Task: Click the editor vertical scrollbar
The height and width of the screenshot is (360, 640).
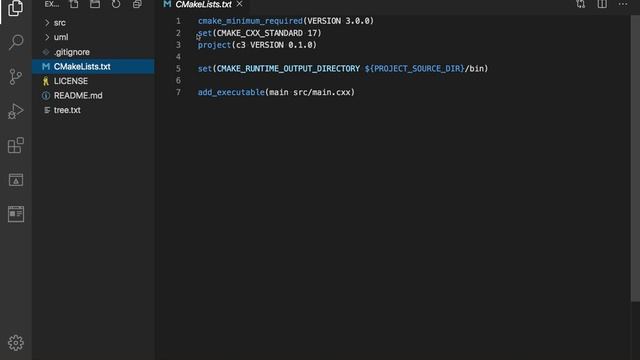Action: (x=635, y=158)
